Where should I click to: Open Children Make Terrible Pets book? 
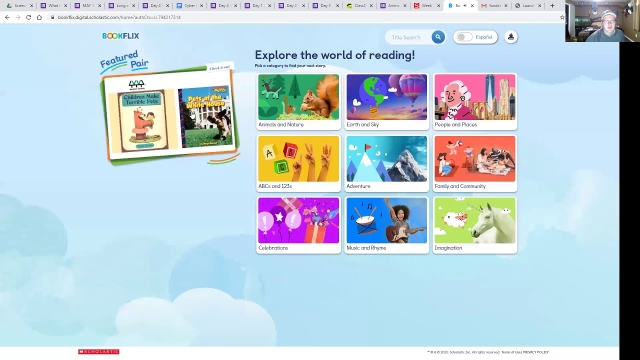click(x=142, y=120)
